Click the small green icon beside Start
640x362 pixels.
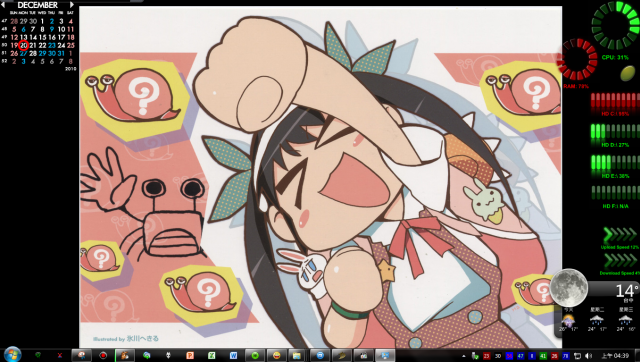[x=38, y=355]
